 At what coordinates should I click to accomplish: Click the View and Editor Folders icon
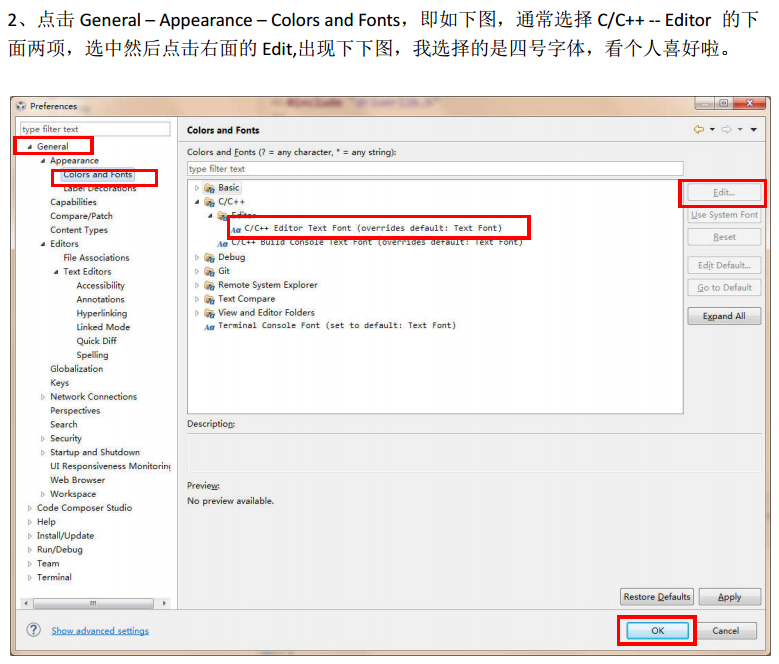pos(209,313)
